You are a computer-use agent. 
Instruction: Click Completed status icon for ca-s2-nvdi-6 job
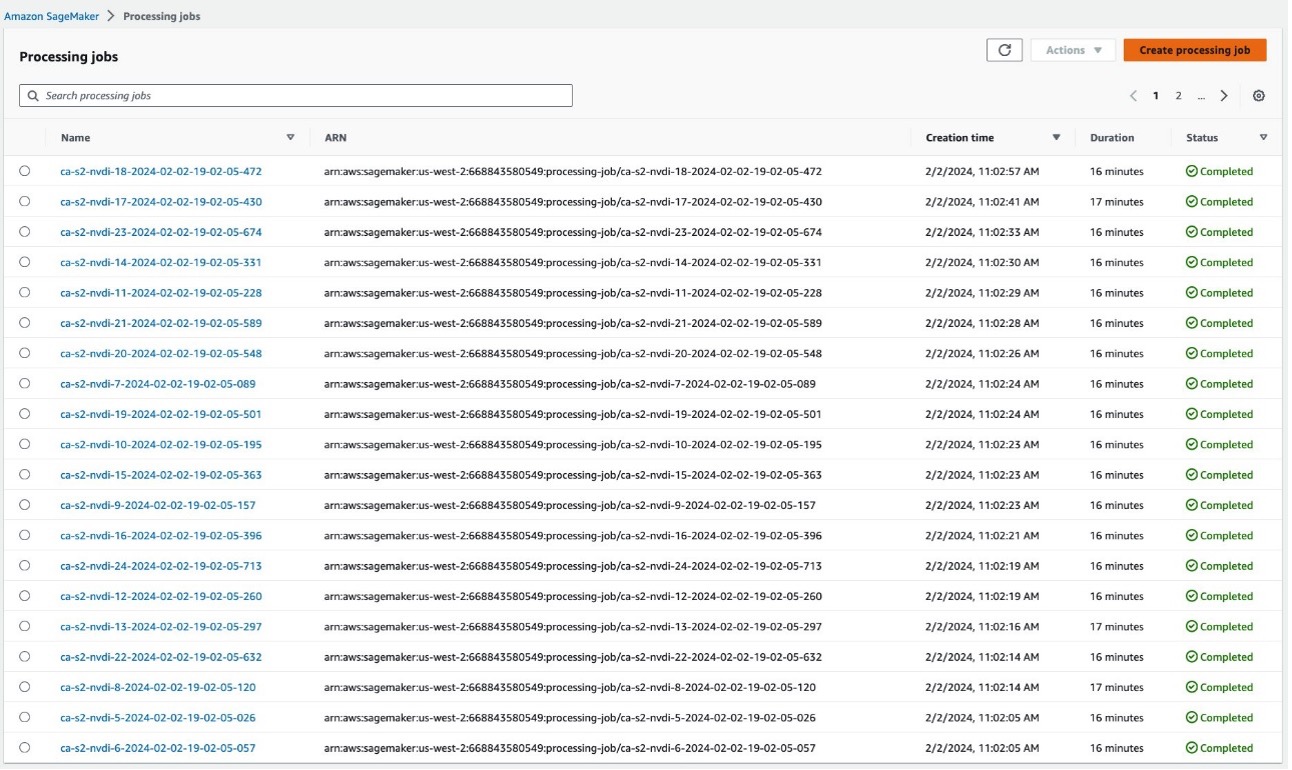pos(1191,748)
